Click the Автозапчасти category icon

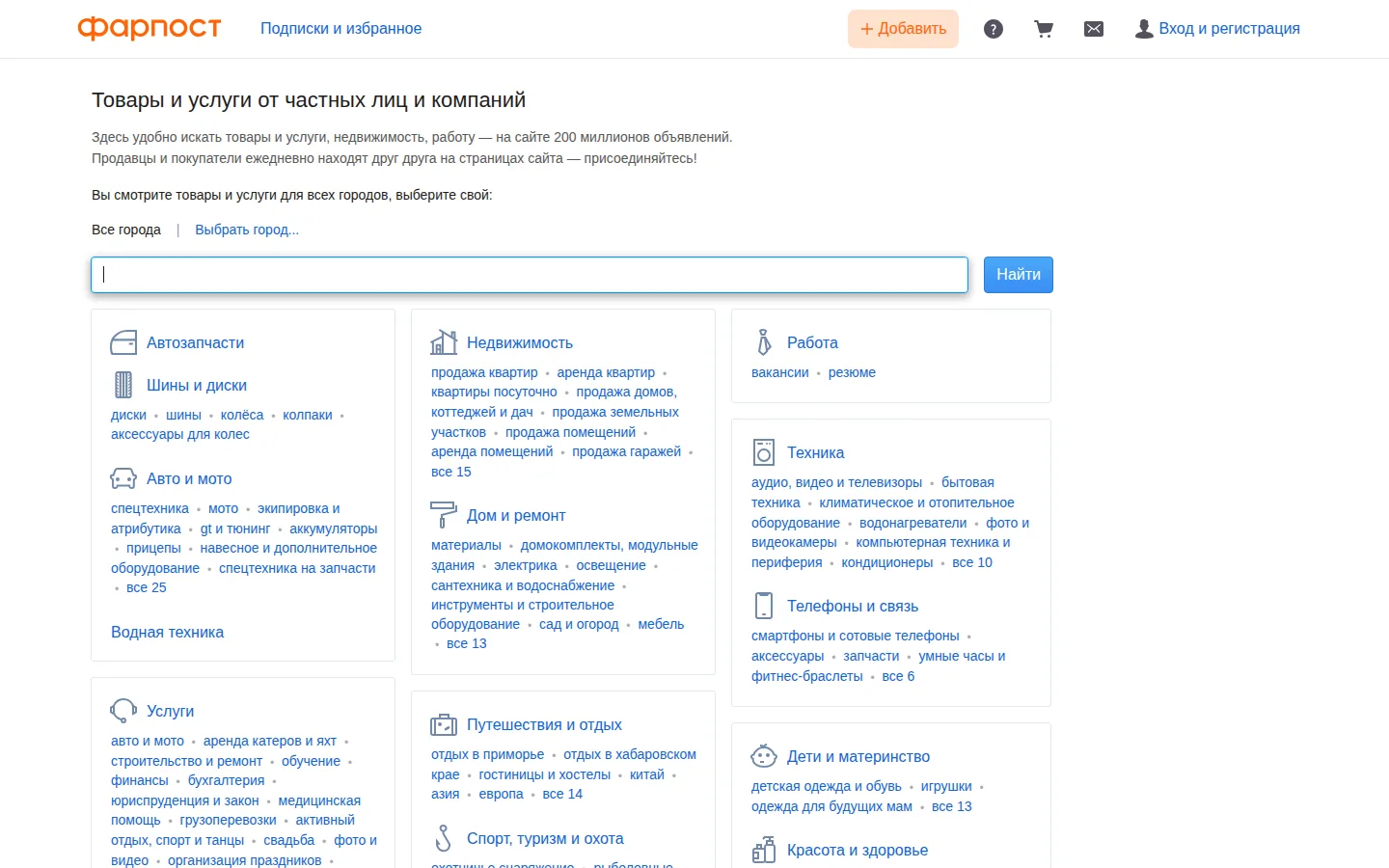[123, 342]
